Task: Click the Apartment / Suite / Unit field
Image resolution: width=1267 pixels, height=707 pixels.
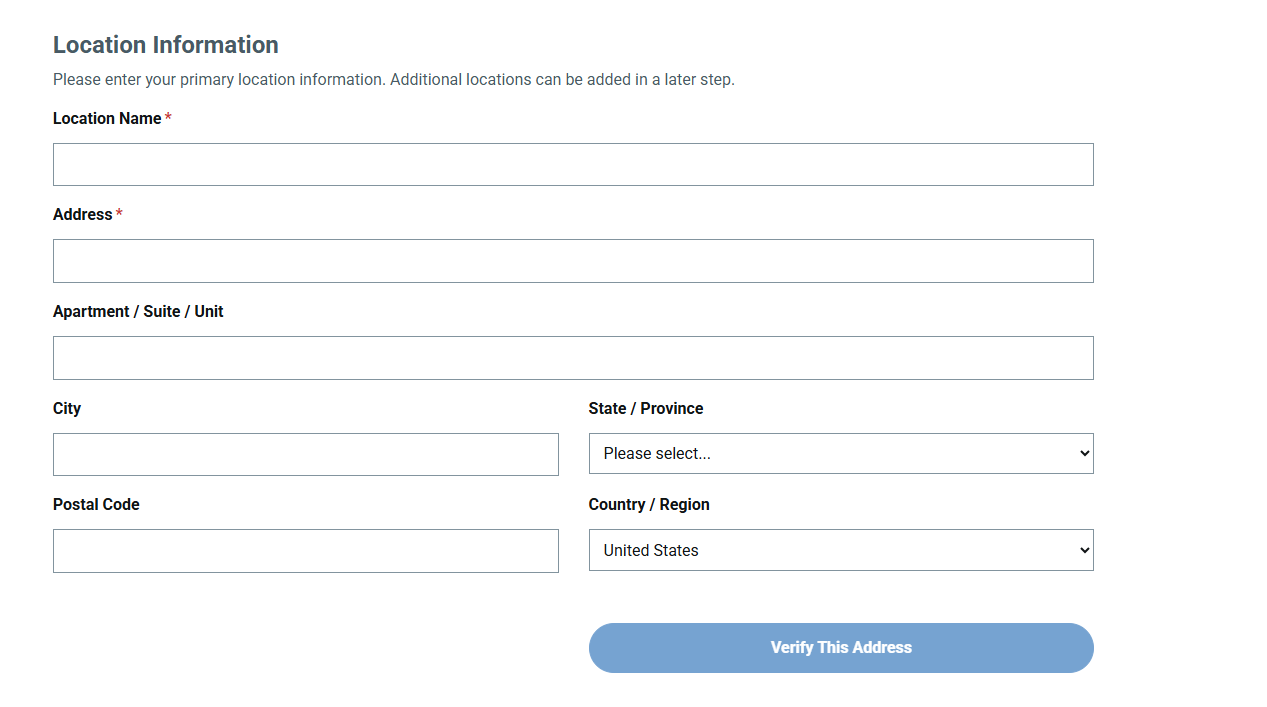Action: [572, 357]
